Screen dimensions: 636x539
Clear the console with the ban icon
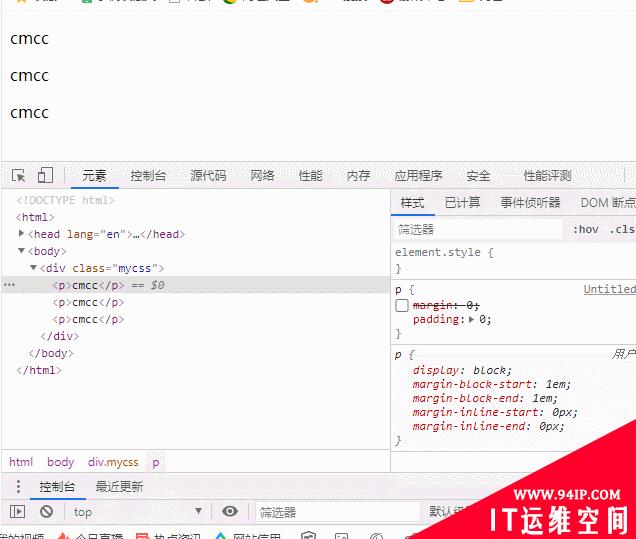tap(47, 511)
